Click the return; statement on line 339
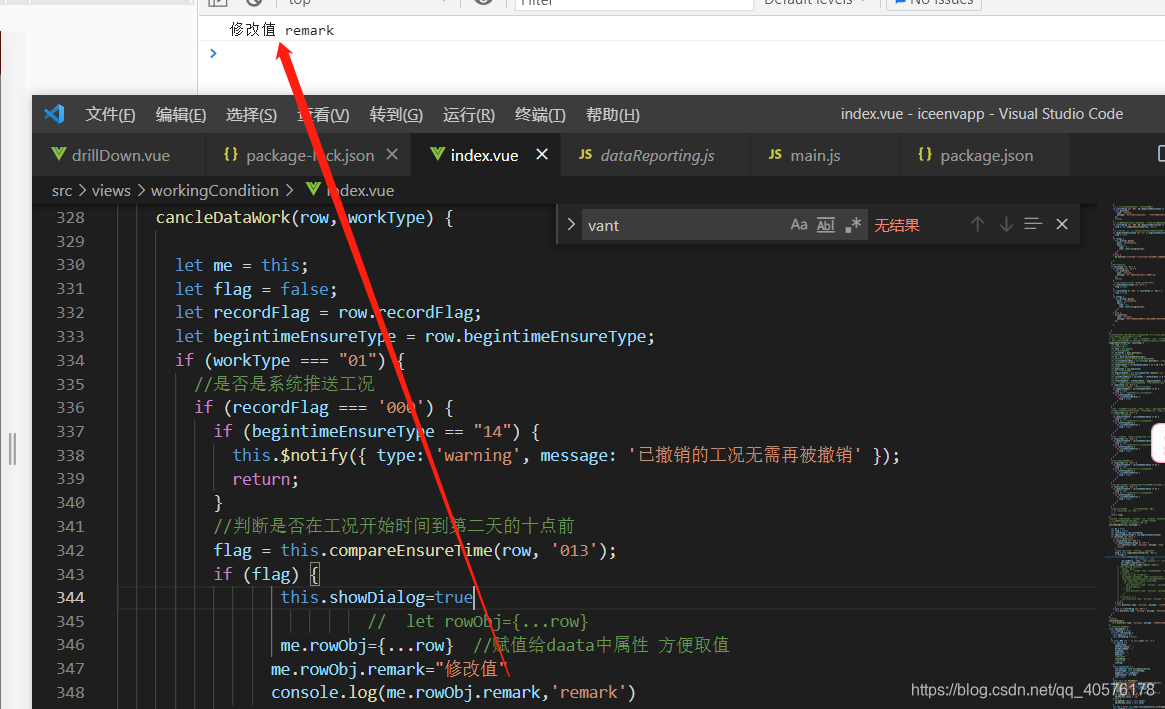The image size is (1165, 709). [265, 479]
